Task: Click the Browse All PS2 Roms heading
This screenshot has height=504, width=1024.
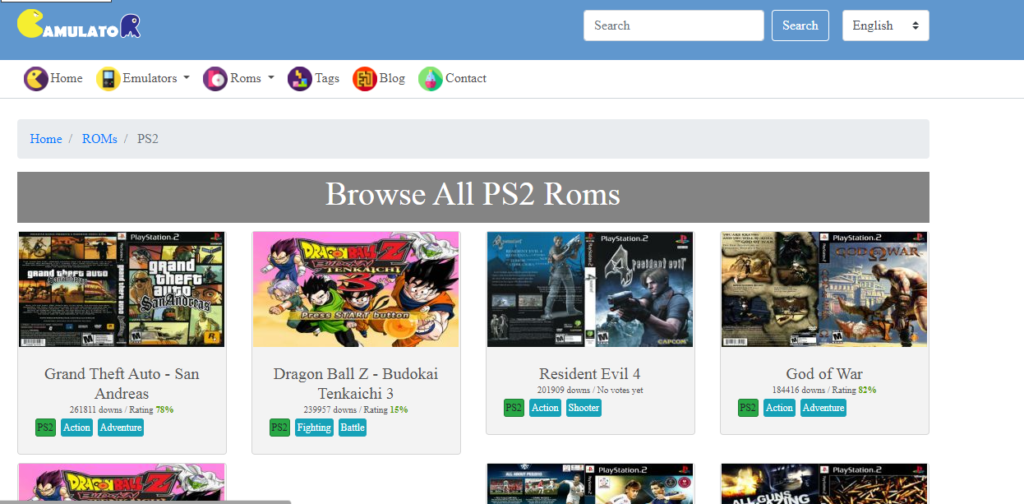Action: click(x=473, y=195)
